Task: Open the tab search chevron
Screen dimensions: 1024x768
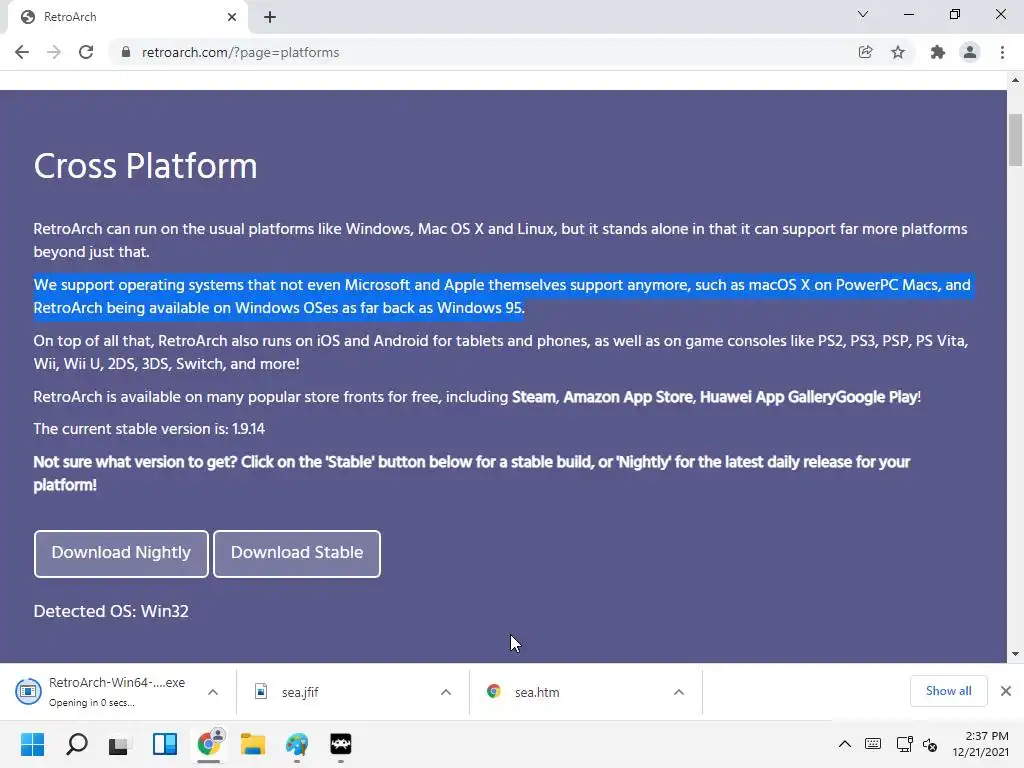Action: pos(863,14)
